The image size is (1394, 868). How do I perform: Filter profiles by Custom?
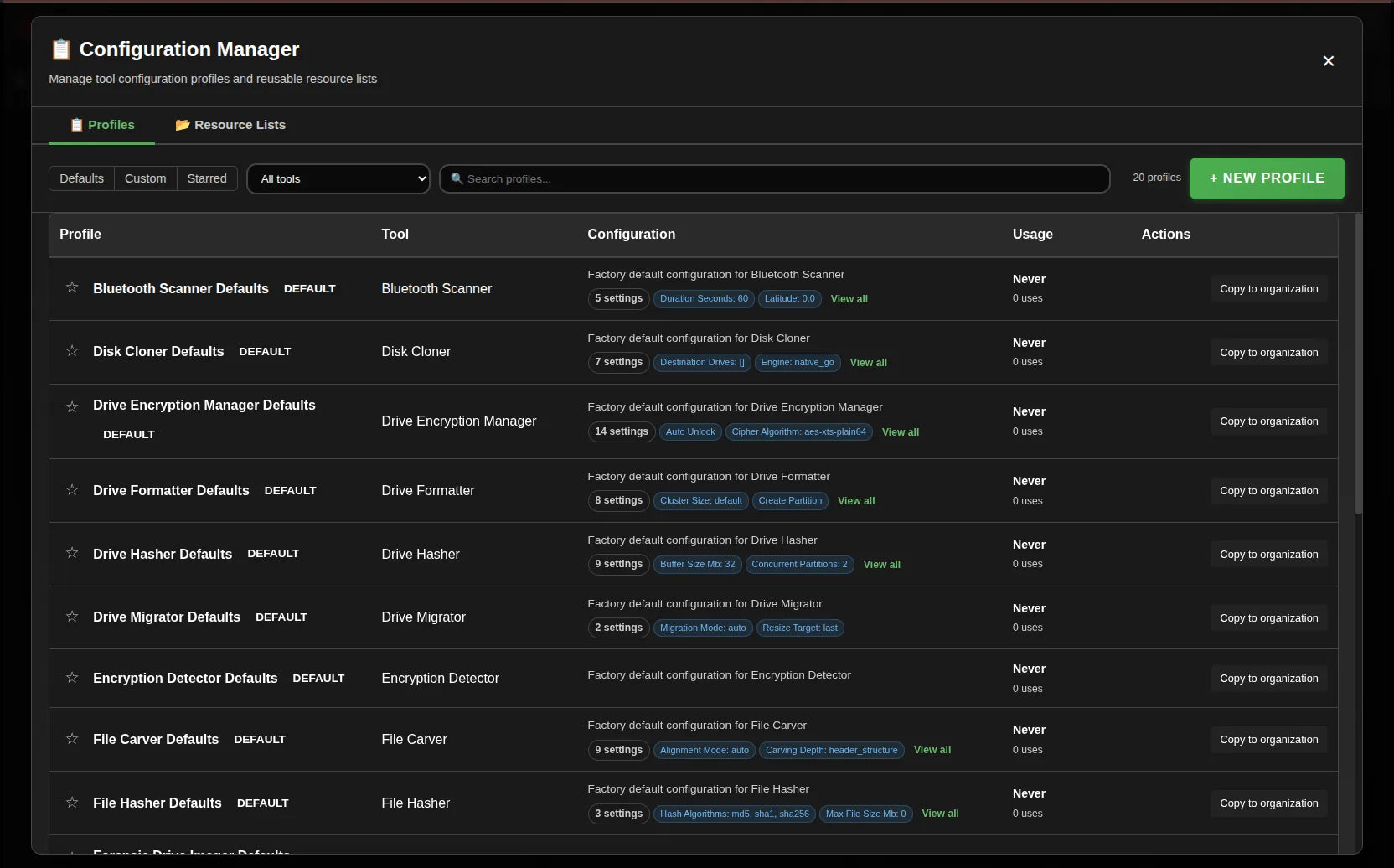click(146, 178)
